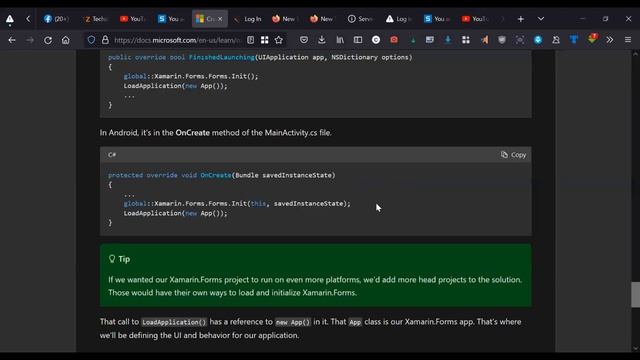Click the 'new App()' inline code text
The width and height of the screenshot is (640, 360).
[x=293, y=322]
